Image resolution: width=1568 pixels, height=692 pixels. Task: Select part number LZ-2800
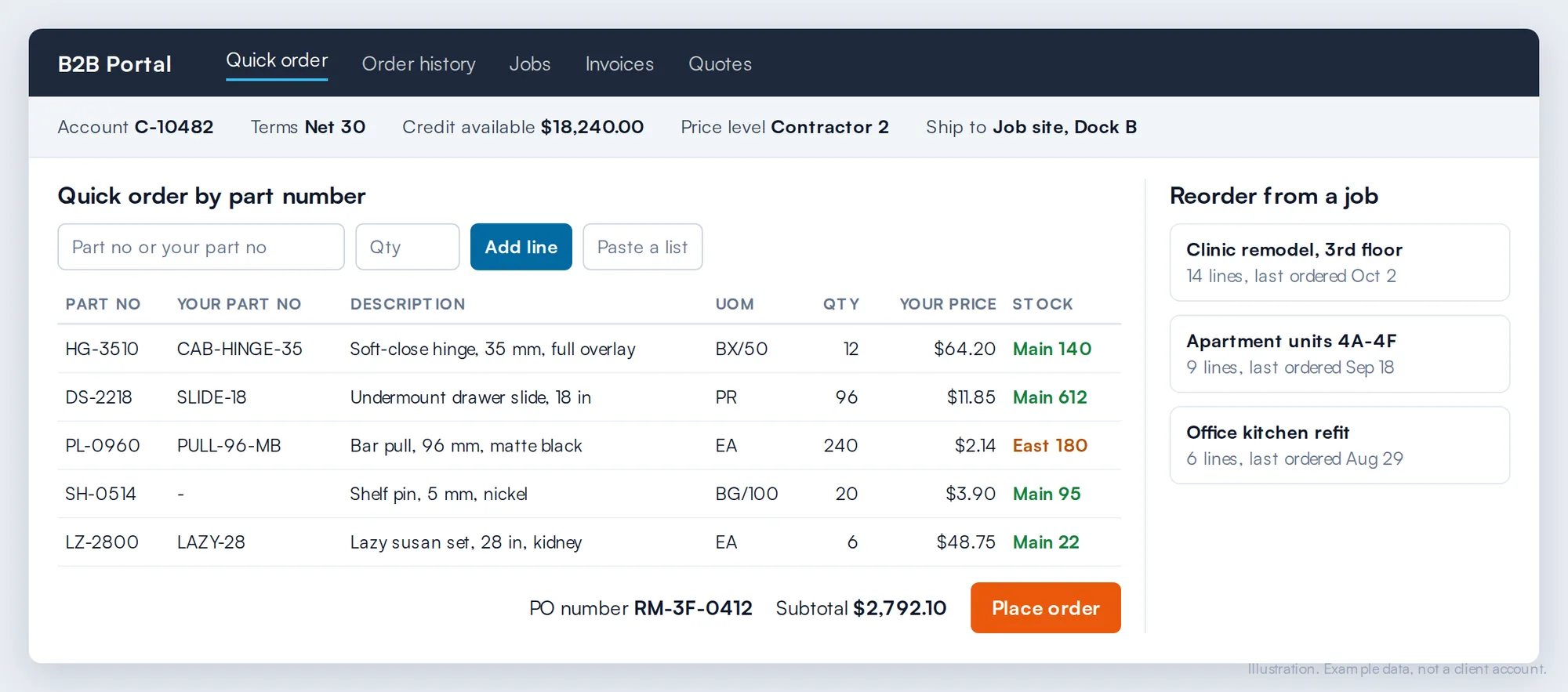click(x=102, y=542)
